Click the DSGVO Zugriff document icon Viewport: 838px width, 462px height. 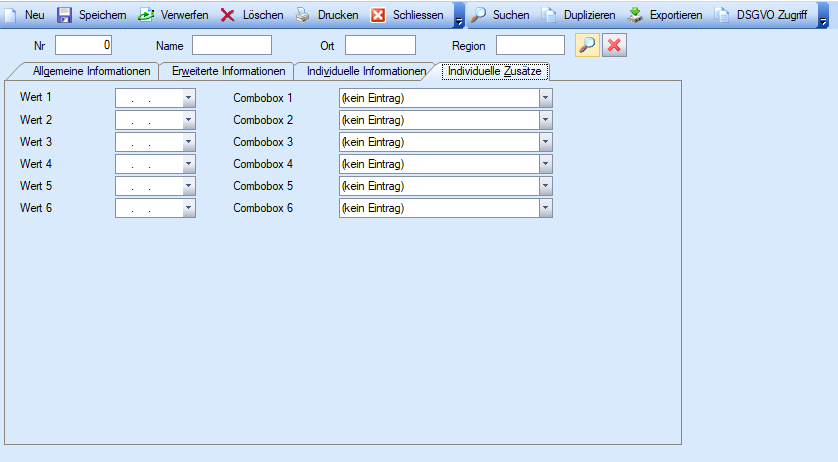(722, 15)
